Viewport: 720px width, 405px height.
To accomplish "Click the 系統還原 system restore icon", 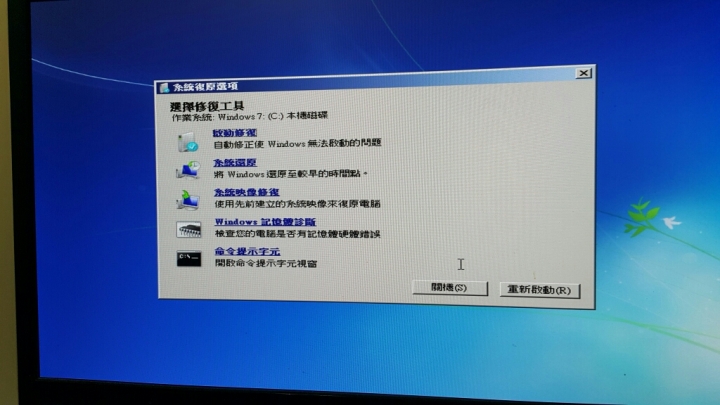I will [x=188, y=169].
